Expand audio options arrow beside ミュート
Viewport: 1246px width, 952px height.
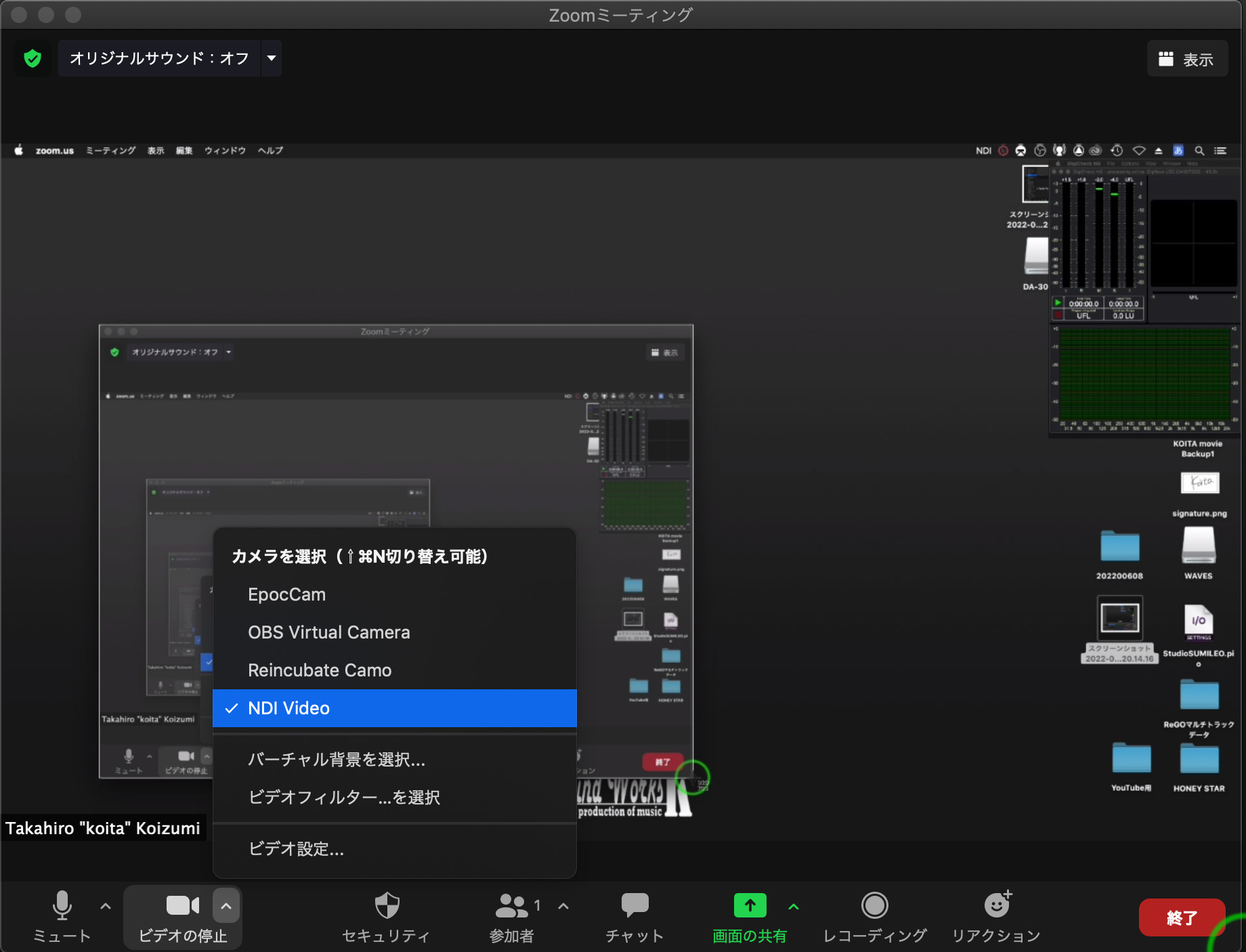coord(106,906)
